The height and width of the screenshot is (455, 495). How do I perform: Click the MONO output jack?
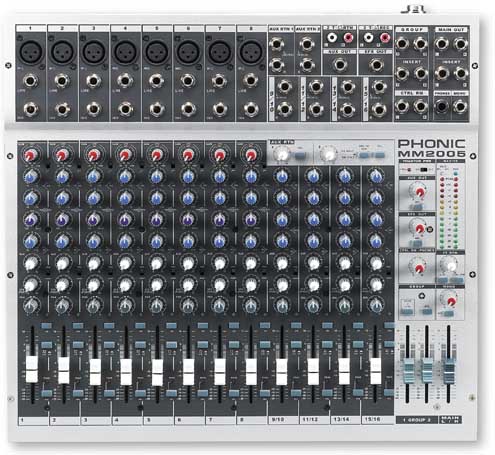(x=460, y=107)
